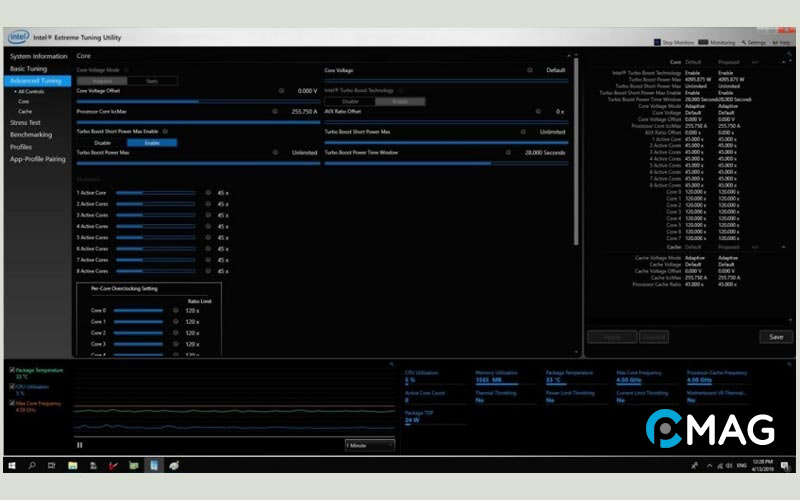
Task: Click the Apply button
Action: (x=612, y=337)
